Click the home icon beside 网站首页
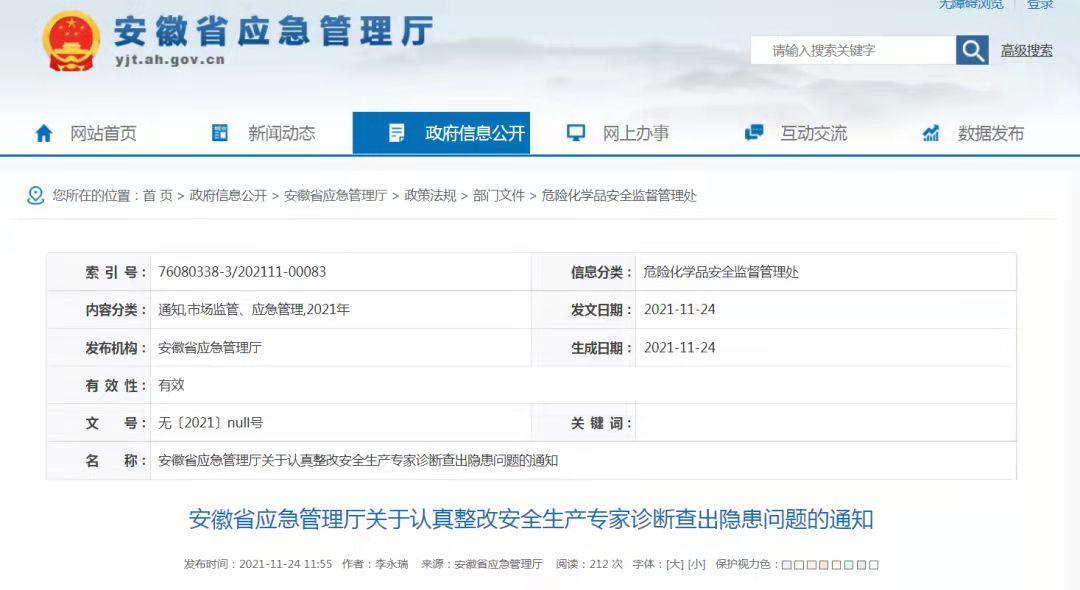Image resolution: width=1080 pixels, height=590 pixels. [x=44, y=133]
